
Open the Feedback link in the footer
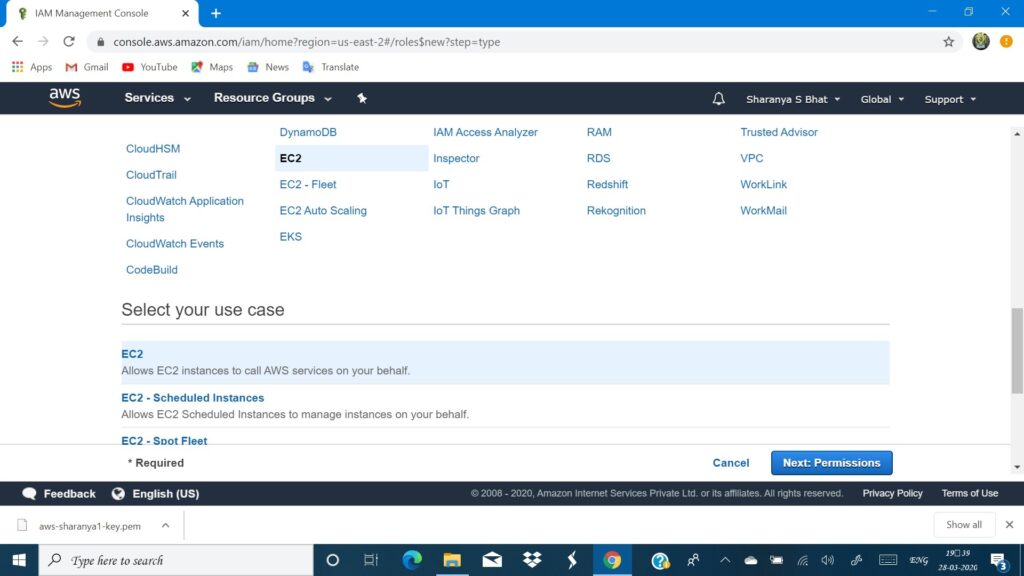click(x=59, y=494)
